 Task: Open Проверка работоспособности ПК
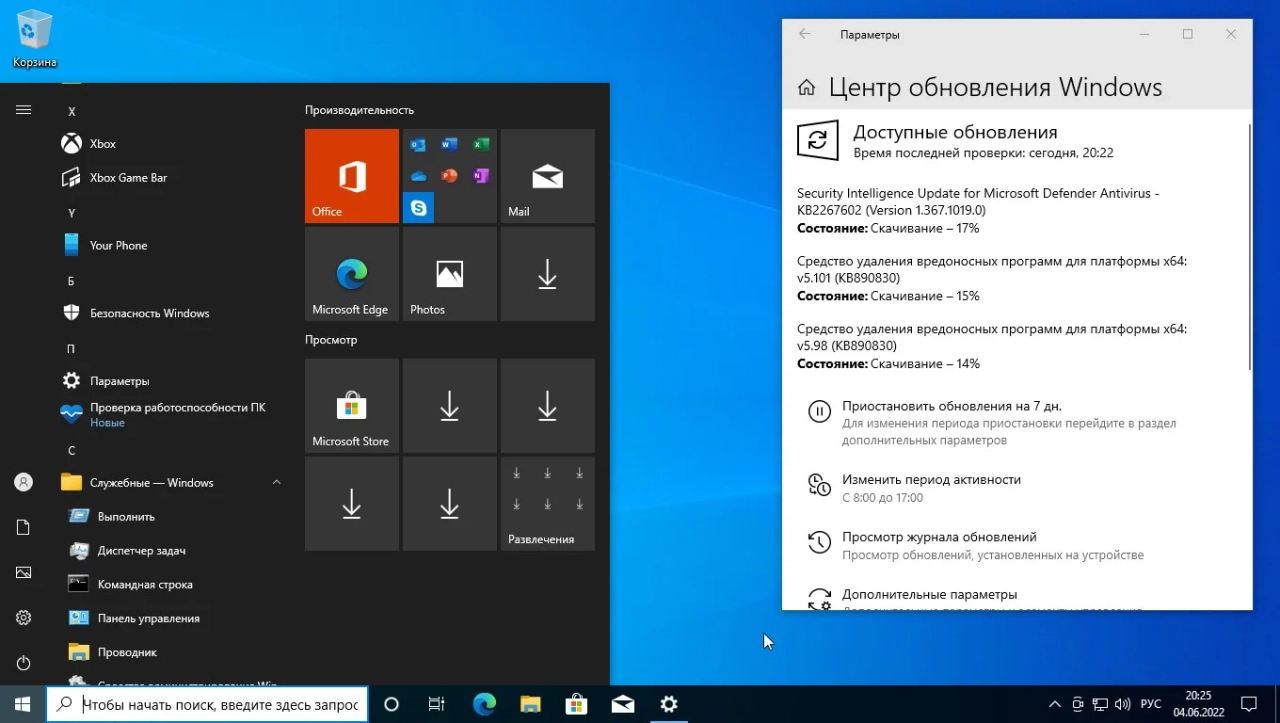(x=170, y=415)
